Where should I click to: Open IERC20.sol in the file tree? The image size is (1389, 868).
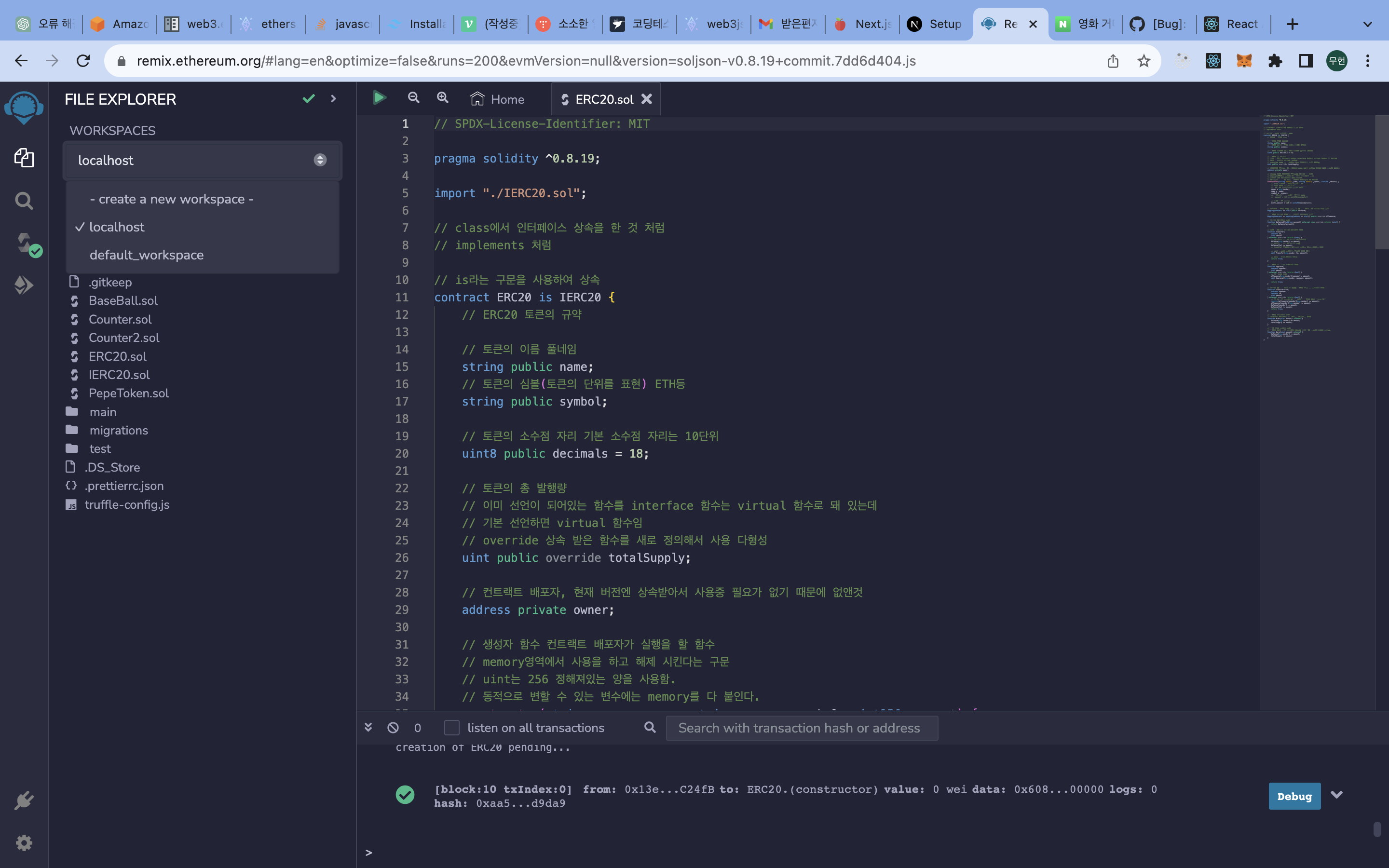(x=119, y=375)
